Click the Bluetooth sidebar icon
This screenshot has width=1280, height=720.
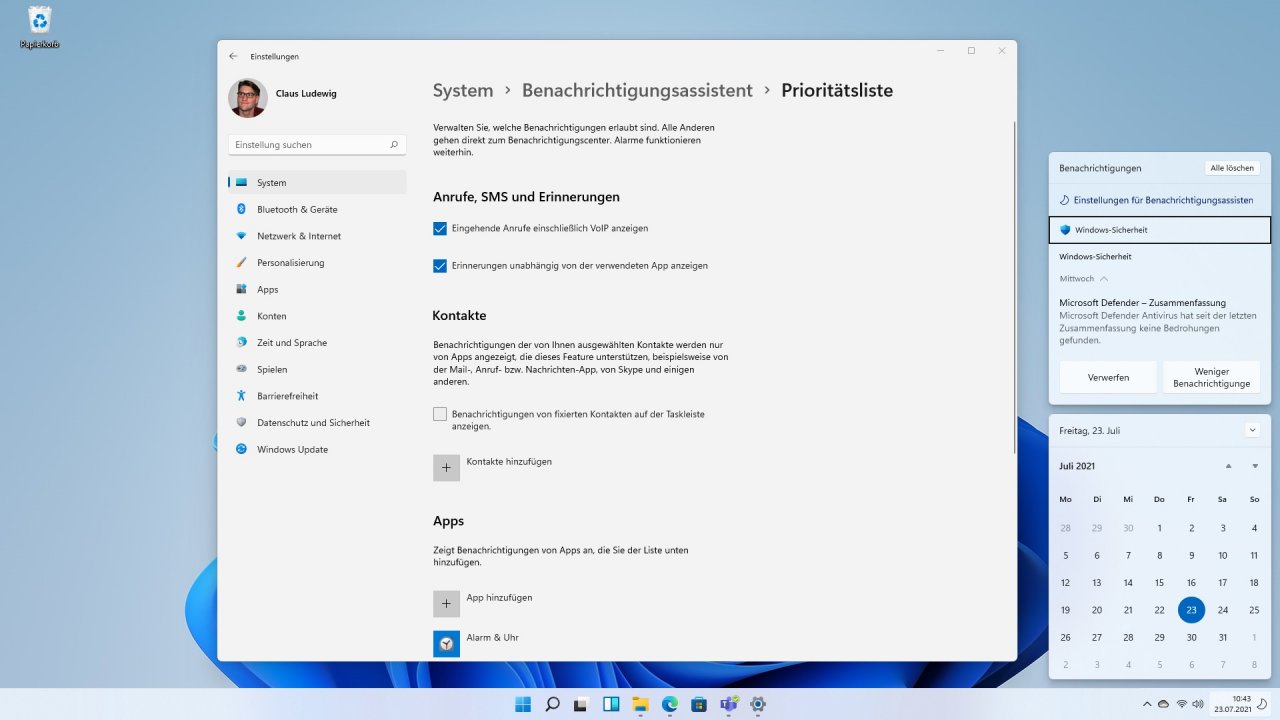(241, 209)
